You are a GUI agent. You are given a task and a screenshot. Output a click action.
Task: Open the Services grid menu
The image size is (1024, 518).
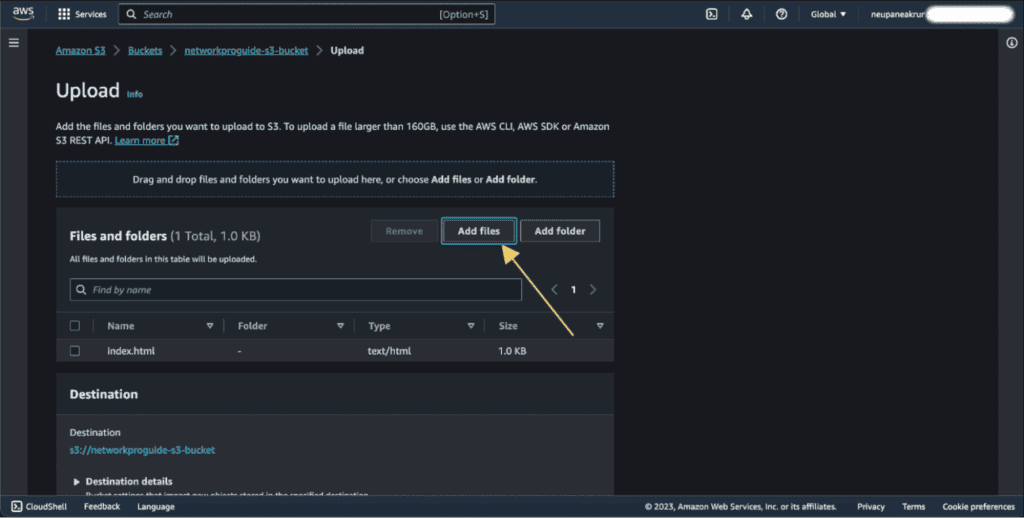(82, 14)
